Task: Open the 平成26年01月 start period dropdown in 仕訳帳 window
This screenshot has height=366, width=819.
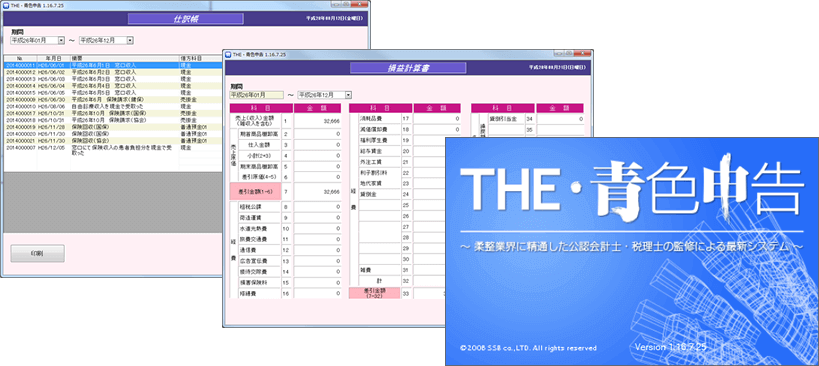Action: tap(61, 40)
